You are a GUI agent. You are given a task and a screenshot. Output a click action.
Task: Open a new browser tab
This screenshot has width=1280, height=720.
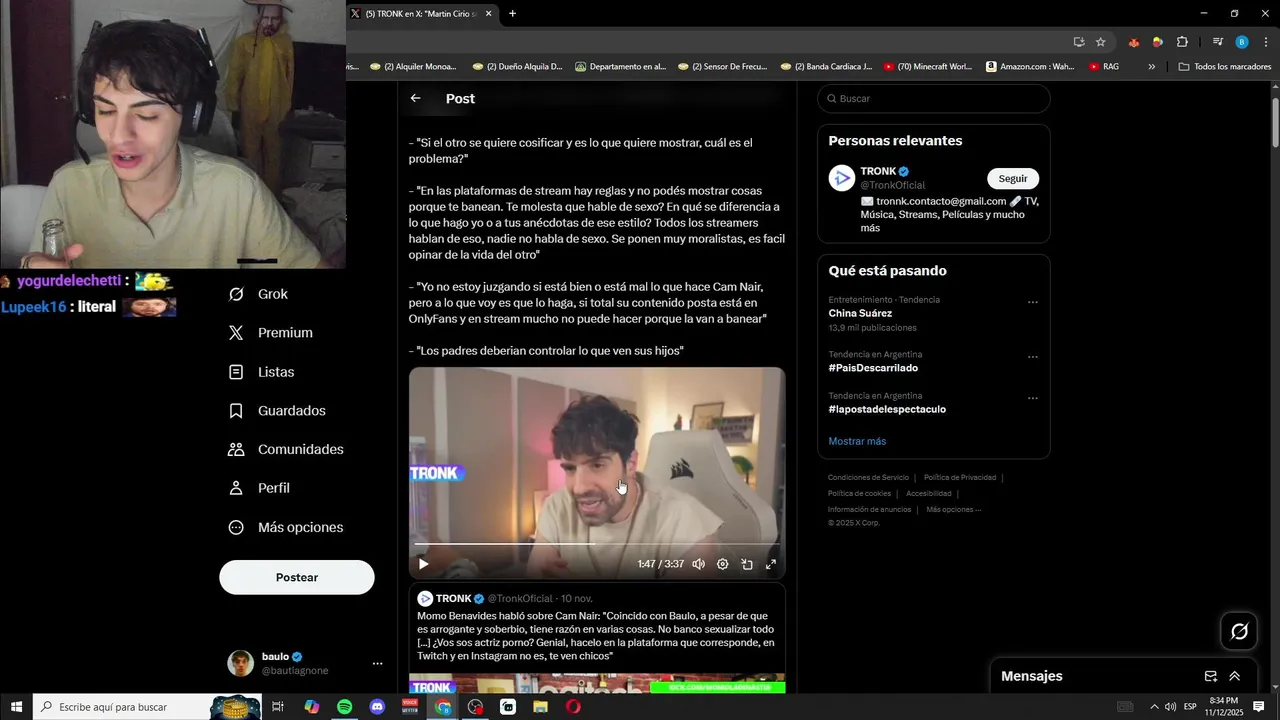point(512,14)
